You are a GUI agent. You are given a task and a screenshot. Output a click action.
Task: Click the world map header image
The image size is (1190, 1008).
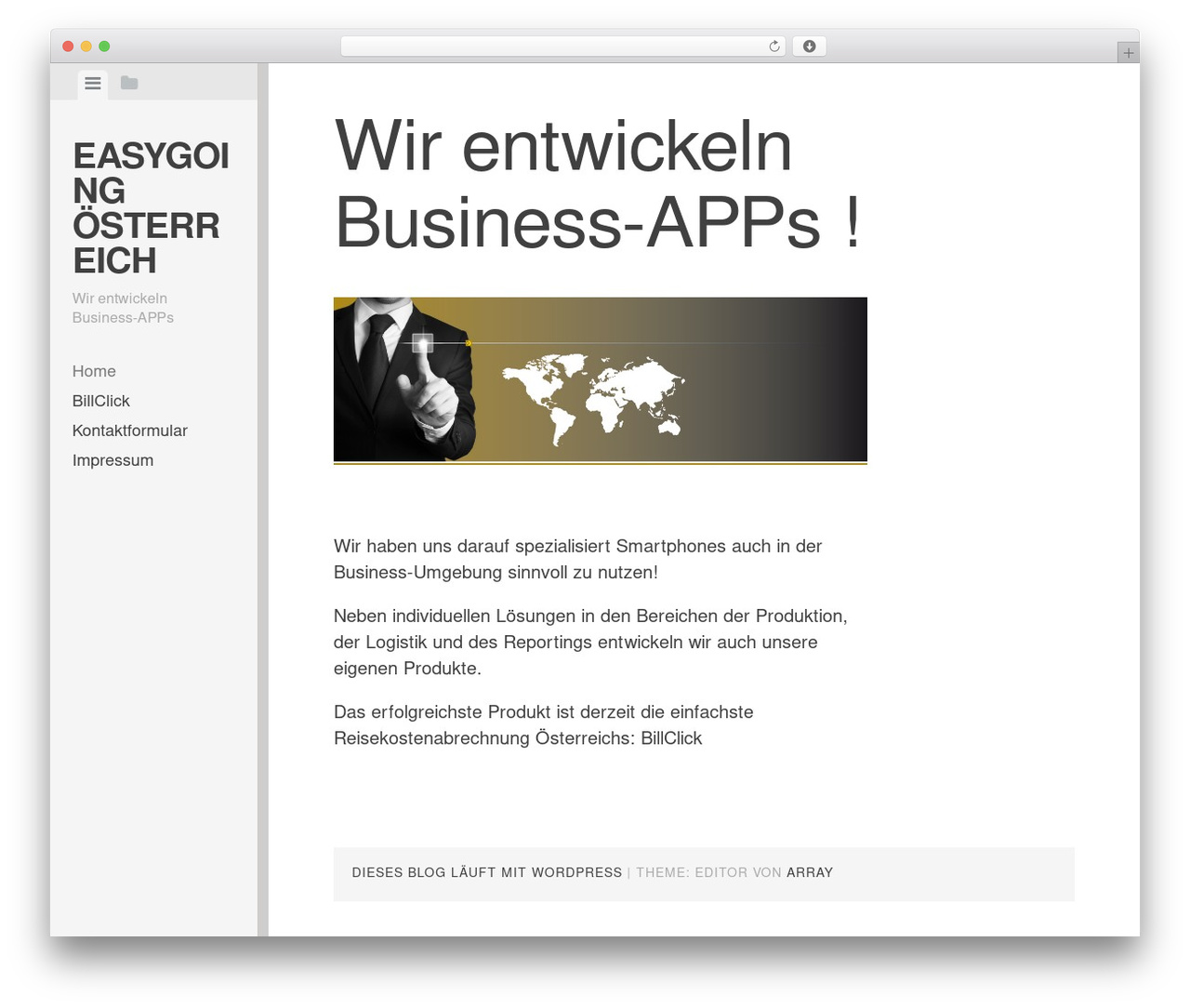click(601, 380)
